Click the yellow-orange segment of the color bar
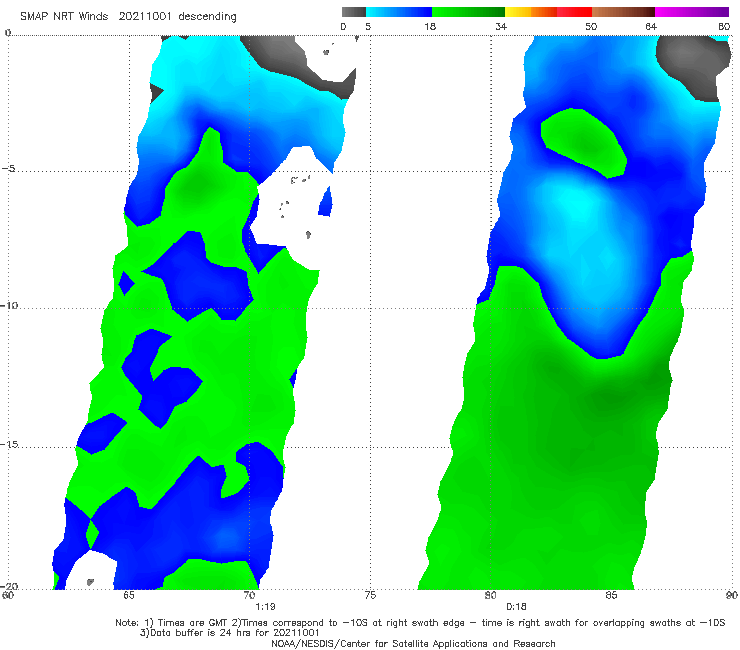 tap(531, 12)
